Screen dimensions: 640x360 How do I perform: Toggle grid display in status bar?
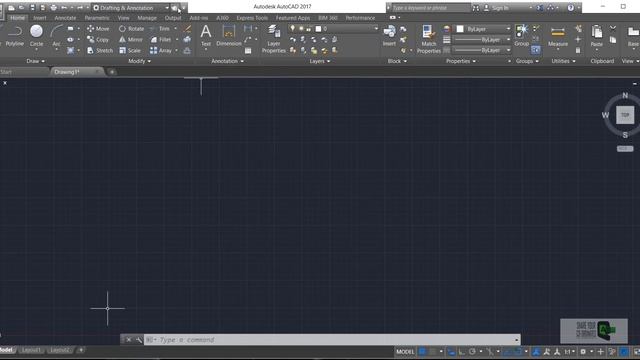coord(422,351)
